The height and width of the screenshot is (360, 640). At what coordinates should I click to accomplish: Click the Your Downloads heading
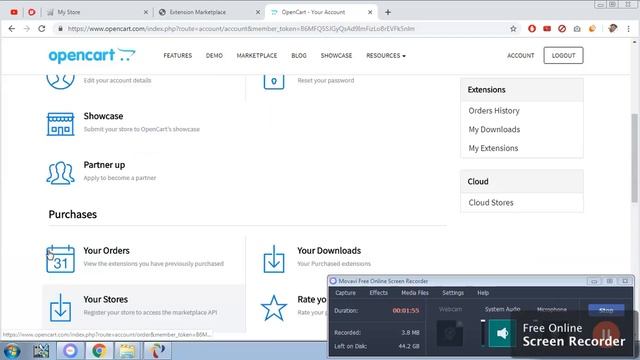click(329, 251)
